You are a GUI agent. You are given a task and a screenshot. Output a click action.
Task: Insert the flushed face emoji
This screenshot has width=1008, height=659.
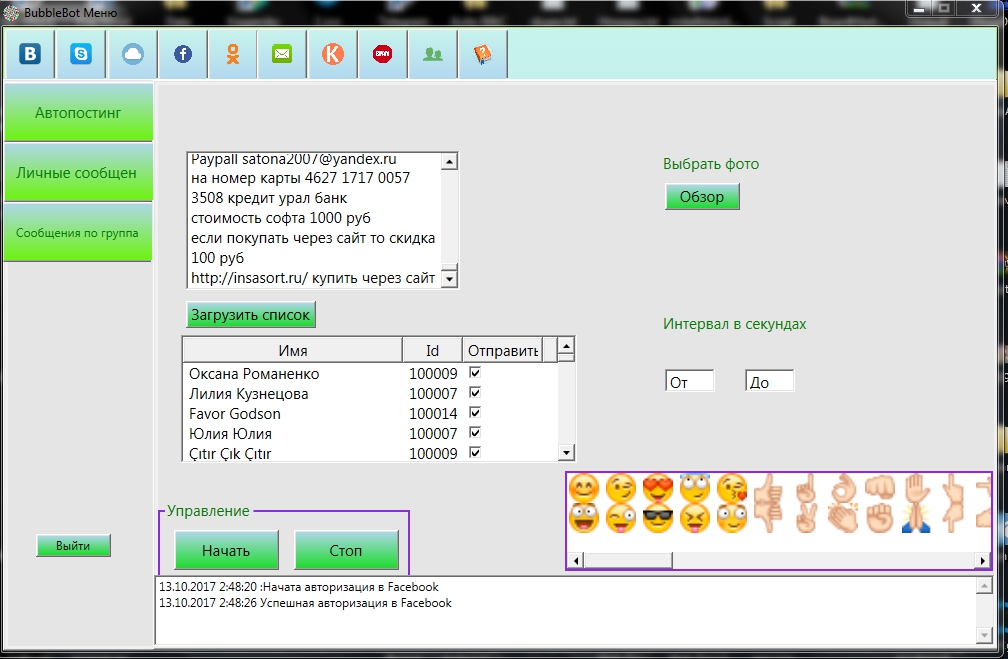tap(732, 518)
